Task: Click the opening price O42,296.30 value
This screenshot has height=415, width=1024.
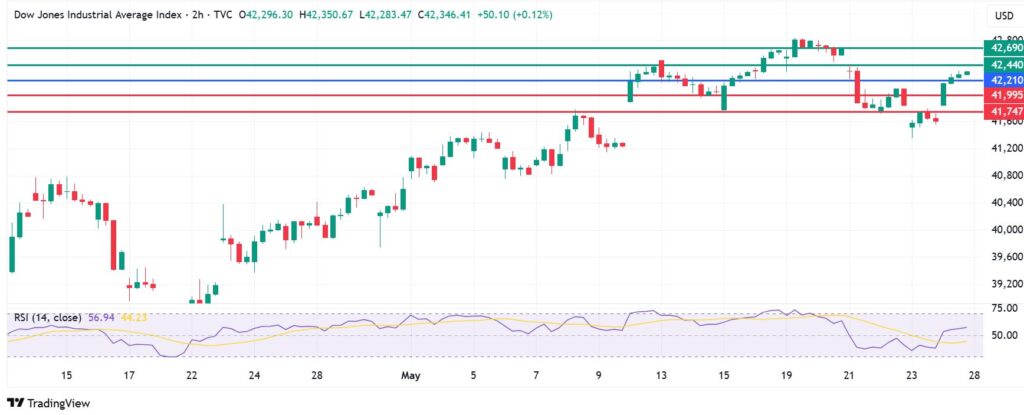Action: click(265, 15)
